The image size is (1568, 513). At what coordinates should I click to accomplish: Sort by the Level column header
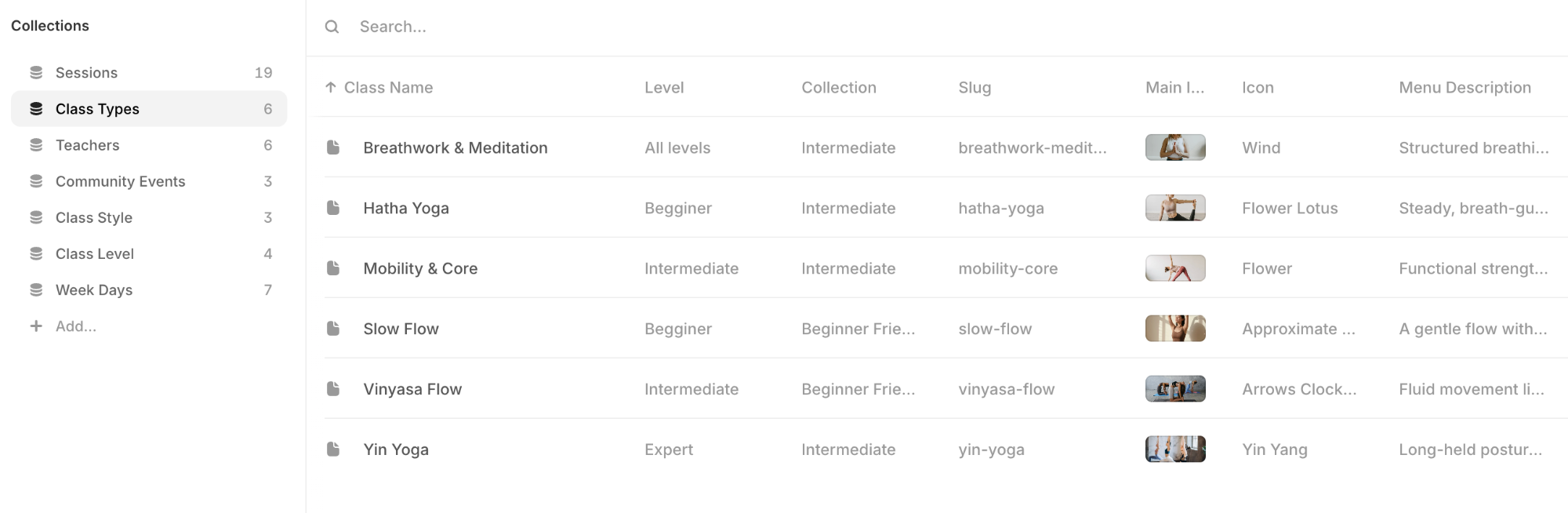(664, 88)
